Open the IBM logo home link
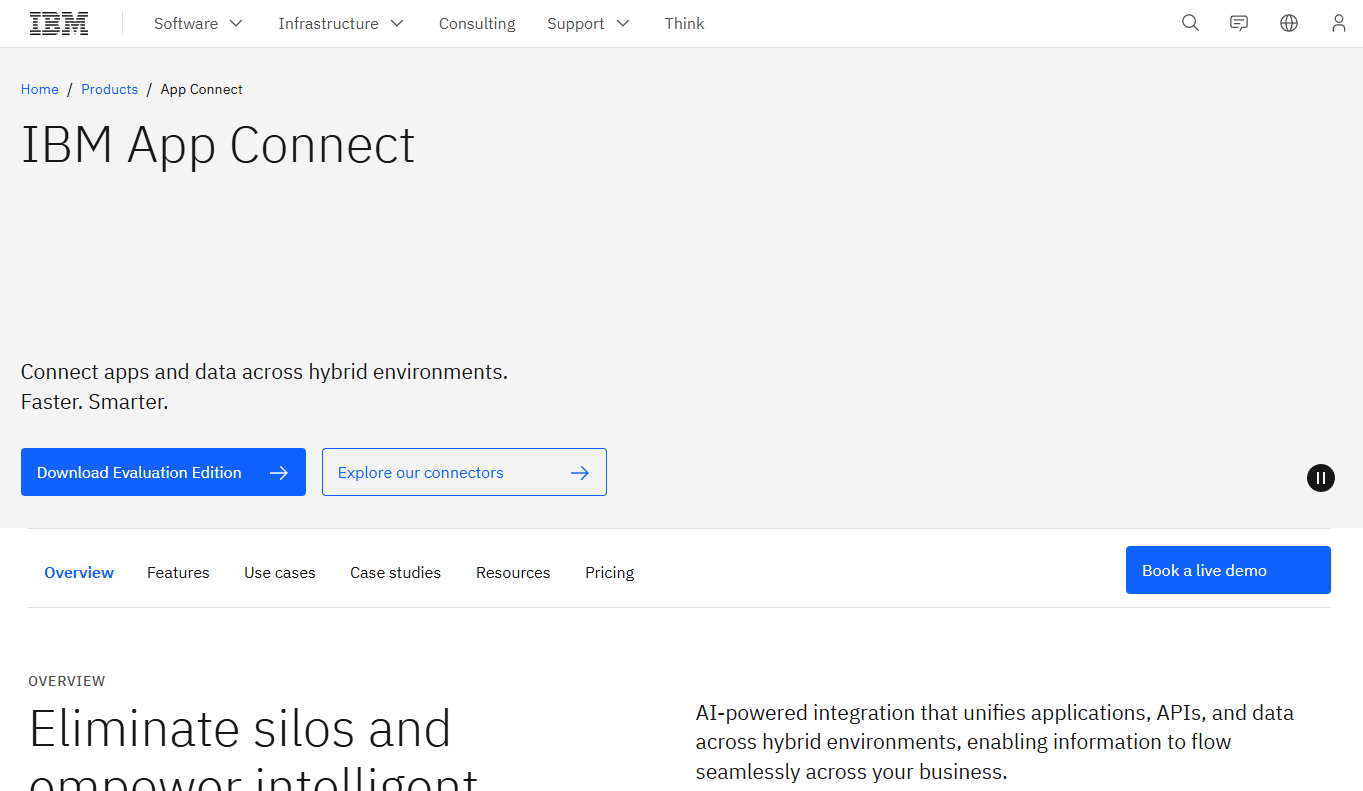Image resolution: width=1363 pixels, height=791 pixels. (x=59, y=23)
